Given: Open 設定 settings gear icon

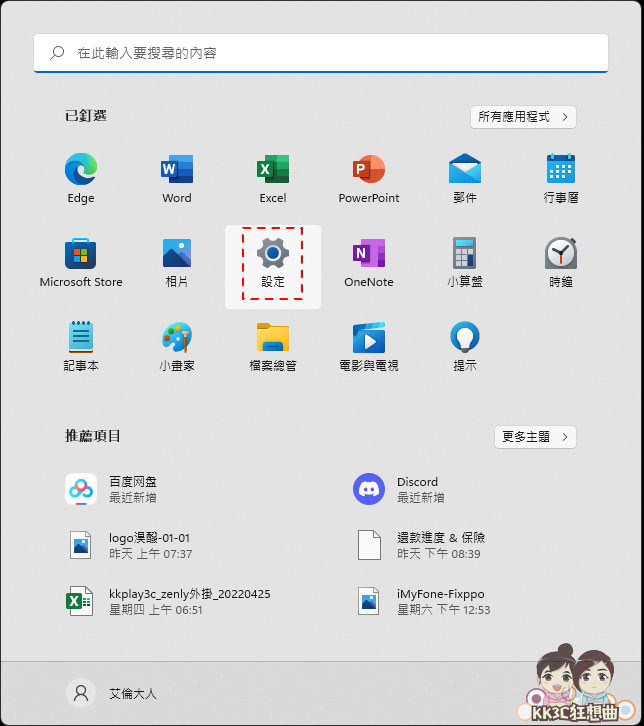Looking at the screenshot, I should coord(273,254).
